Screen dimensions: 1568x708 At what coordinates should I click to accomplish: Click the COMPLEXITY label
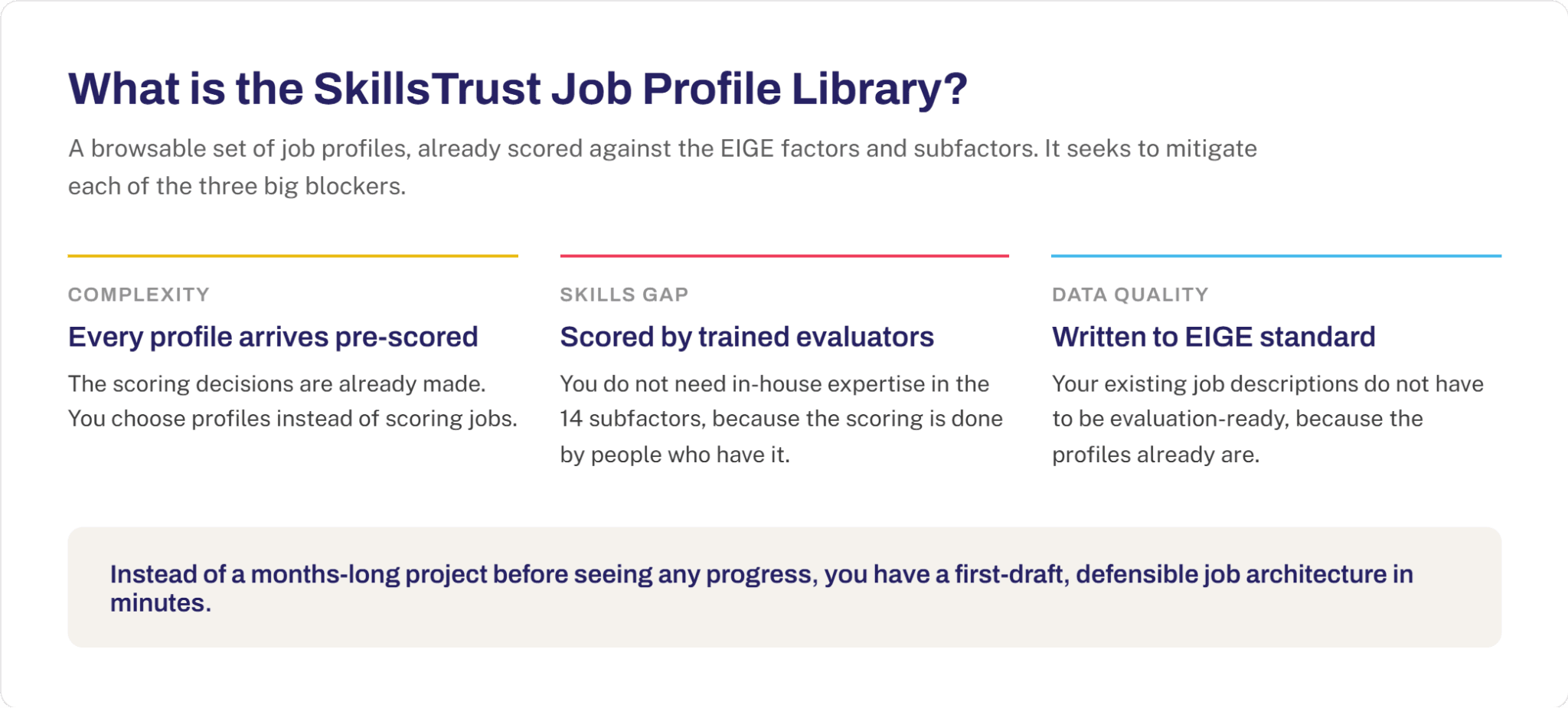tap(139, 295)
